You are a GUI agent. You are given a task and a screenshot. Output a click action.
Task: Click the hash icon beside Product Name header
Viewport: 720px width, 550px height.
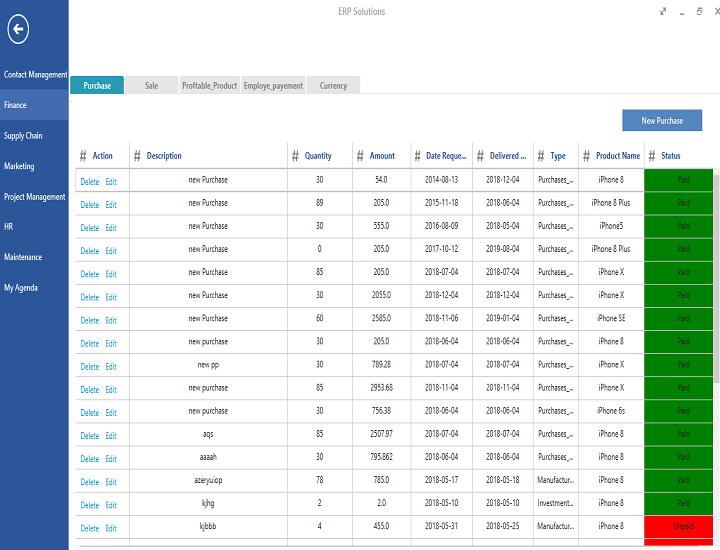tap(586, 156)
